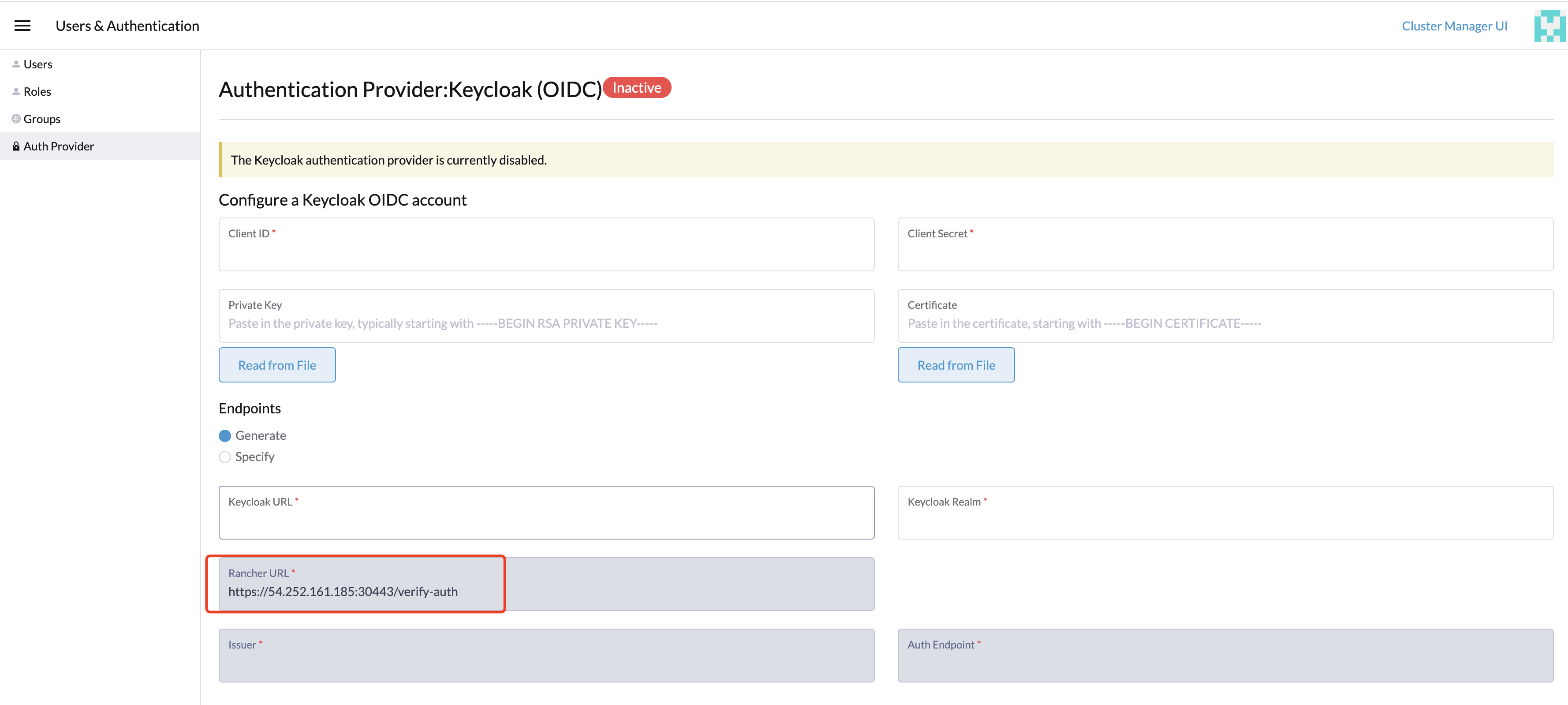Click the Inactive status badge

[637, 88]
